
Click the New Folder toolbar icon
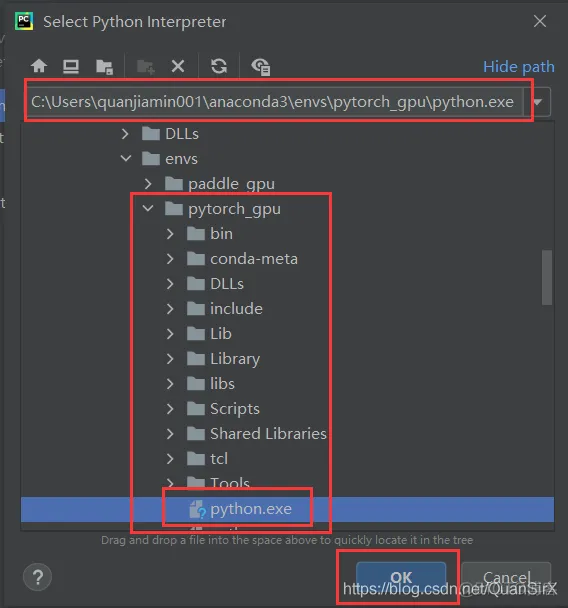(x=146, y=67)
